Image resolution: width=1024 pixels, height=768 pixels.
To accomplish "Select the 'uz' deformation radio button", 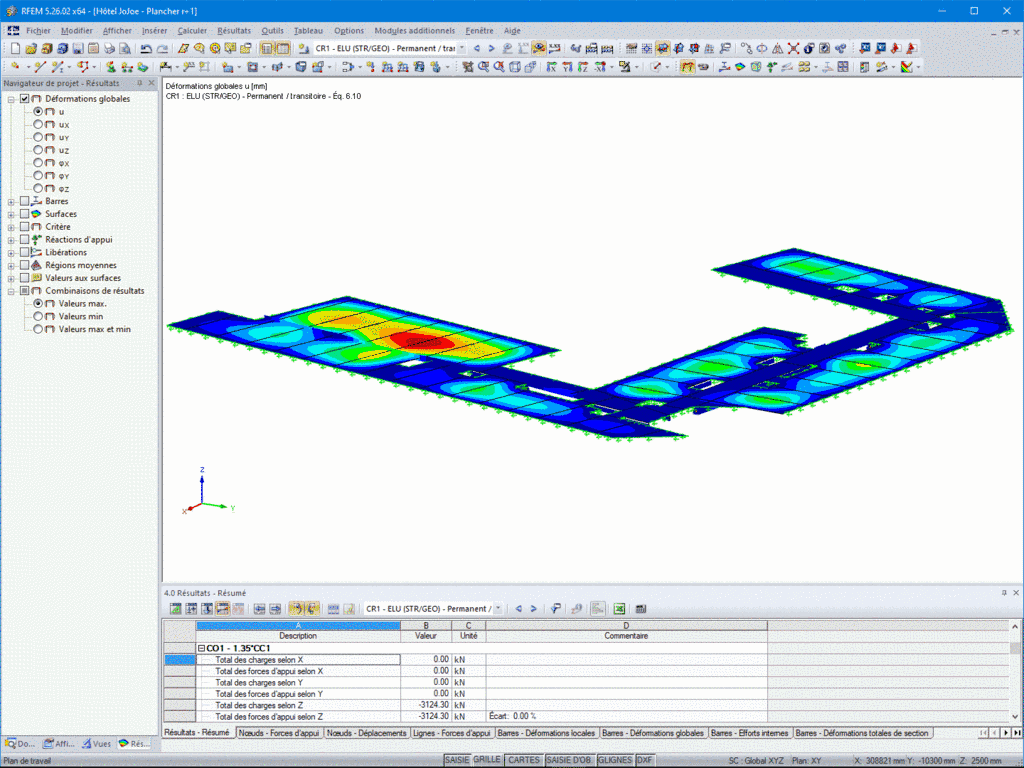I will tap(38, 150).
